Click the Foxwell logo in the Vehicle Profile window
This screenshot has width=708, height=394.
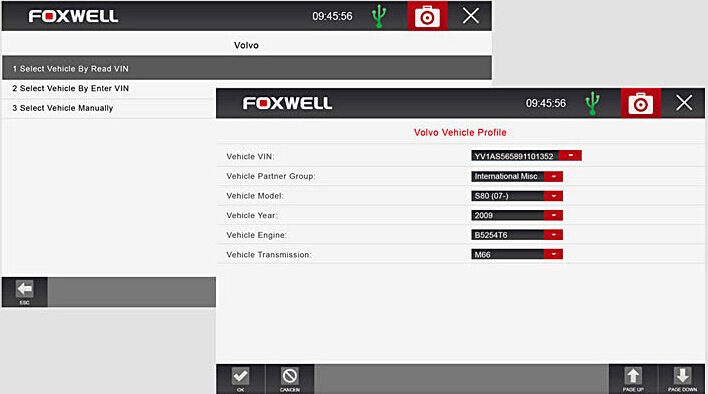coord(287,103)
